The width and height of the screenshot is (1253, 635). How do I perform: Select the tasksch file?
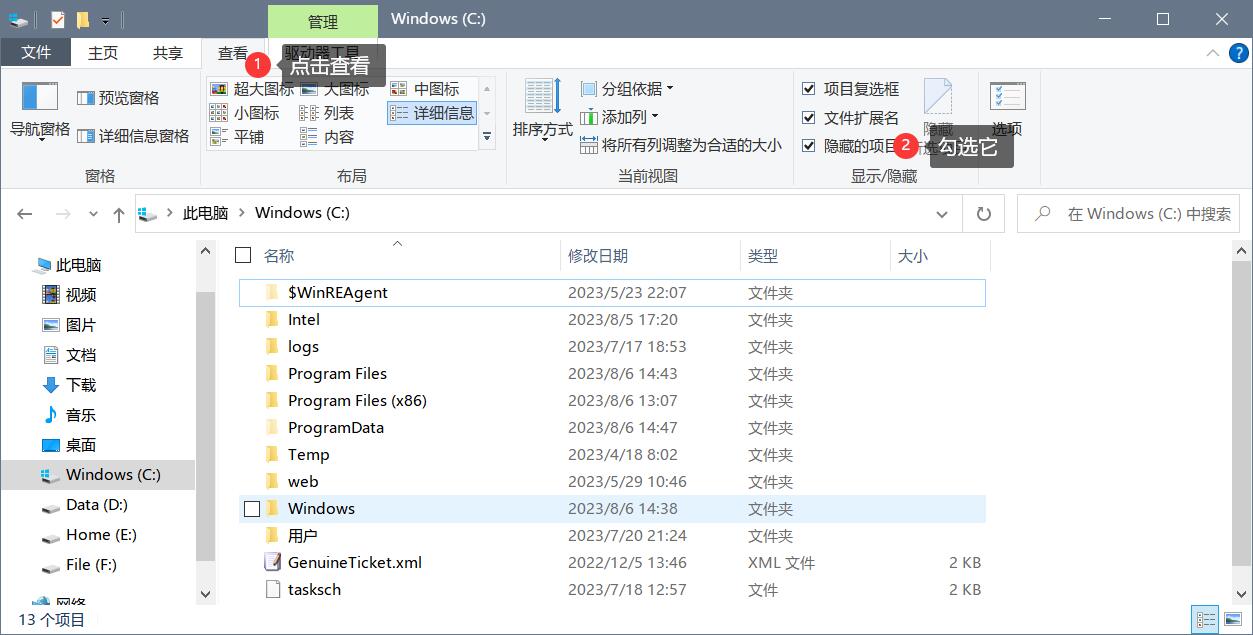pyautogui.click(x=612, y=590)
